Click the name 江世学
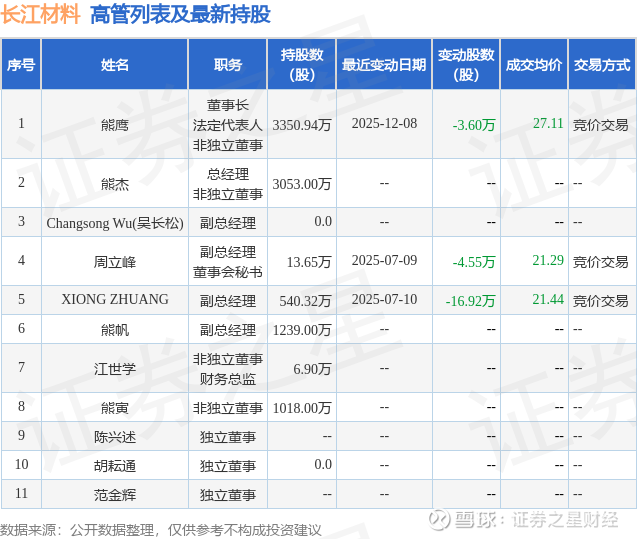The height and width of the screenshot is (539, 637). pyautogui.click(x=115, y=369)
